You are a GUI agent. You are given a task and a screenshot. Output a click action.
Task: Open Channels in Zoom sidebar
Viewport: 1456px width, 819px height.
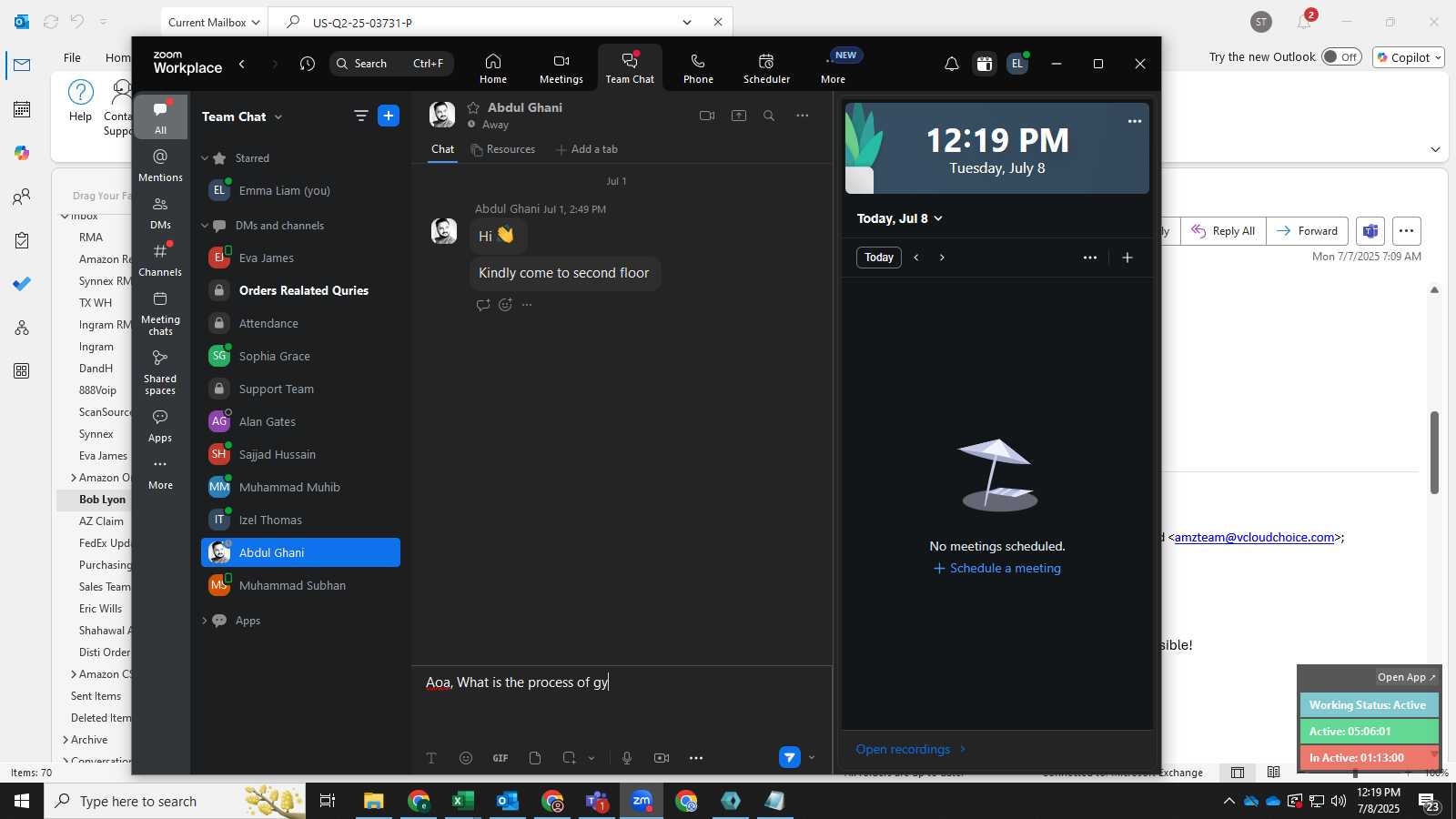(x=160, y=260)
